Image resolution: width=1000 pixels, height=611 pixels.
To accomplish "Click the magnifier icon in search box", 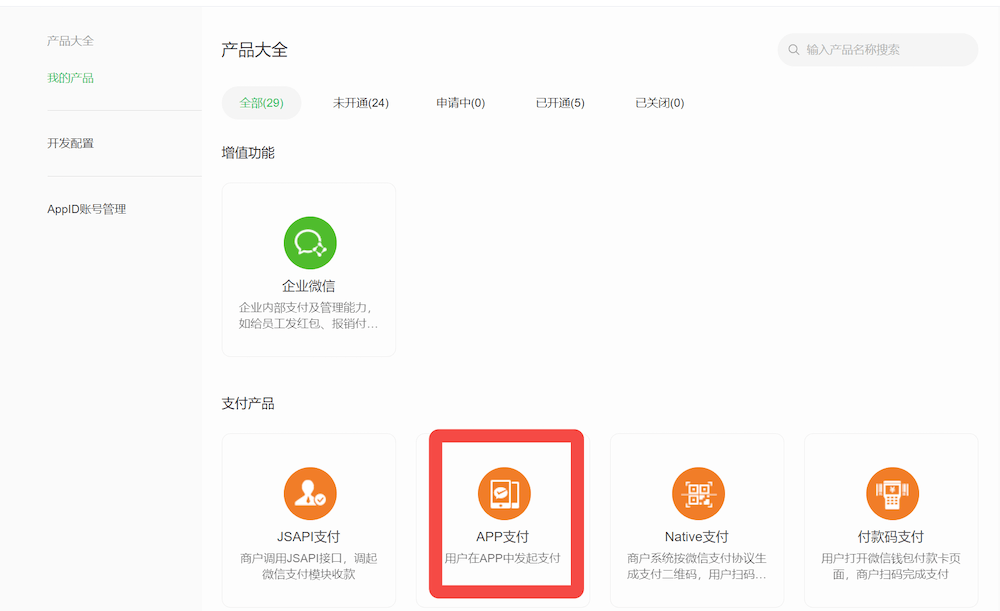I will tap(794, 50).
